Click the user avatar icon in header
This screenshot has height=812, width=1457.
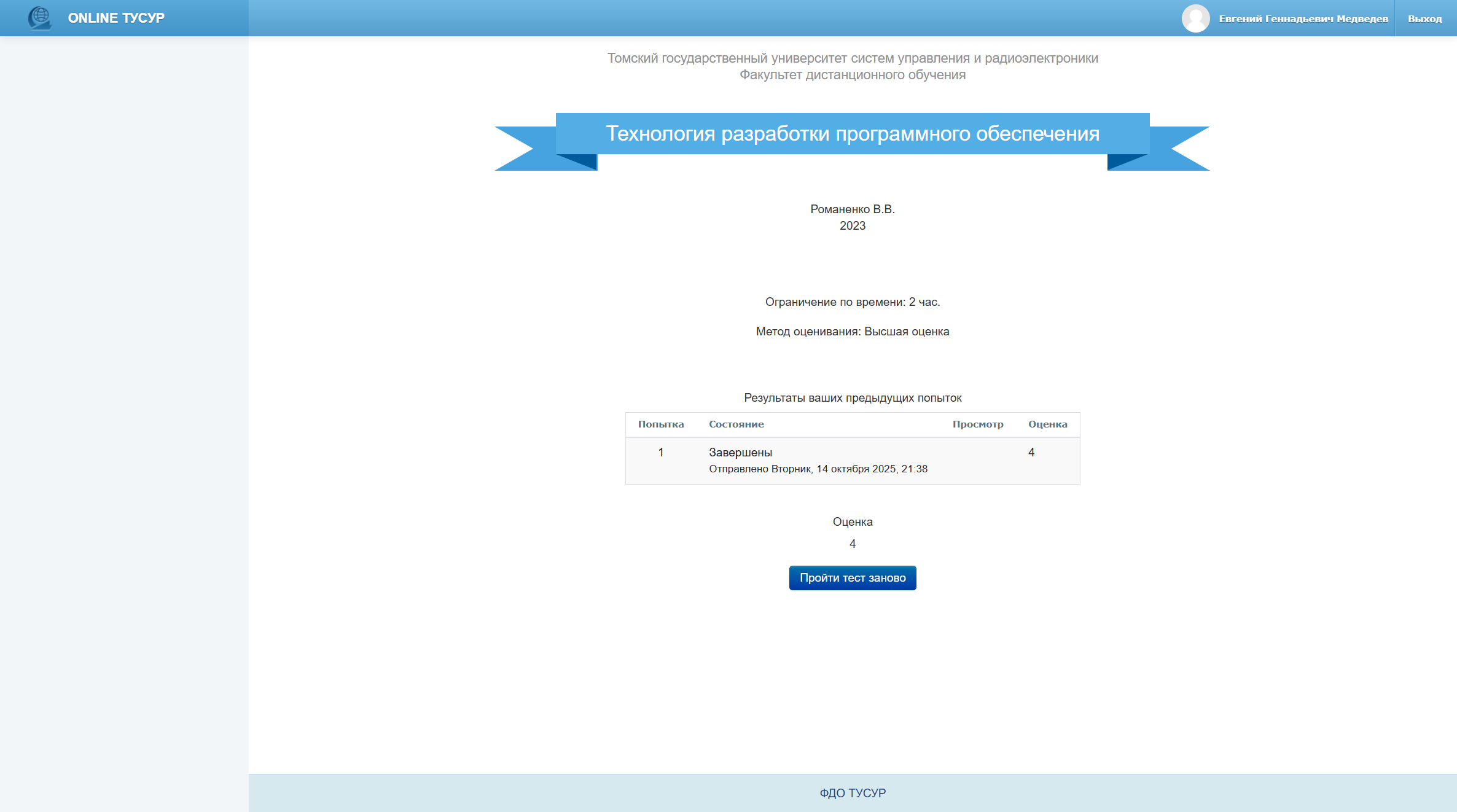tap(1195, 18)
